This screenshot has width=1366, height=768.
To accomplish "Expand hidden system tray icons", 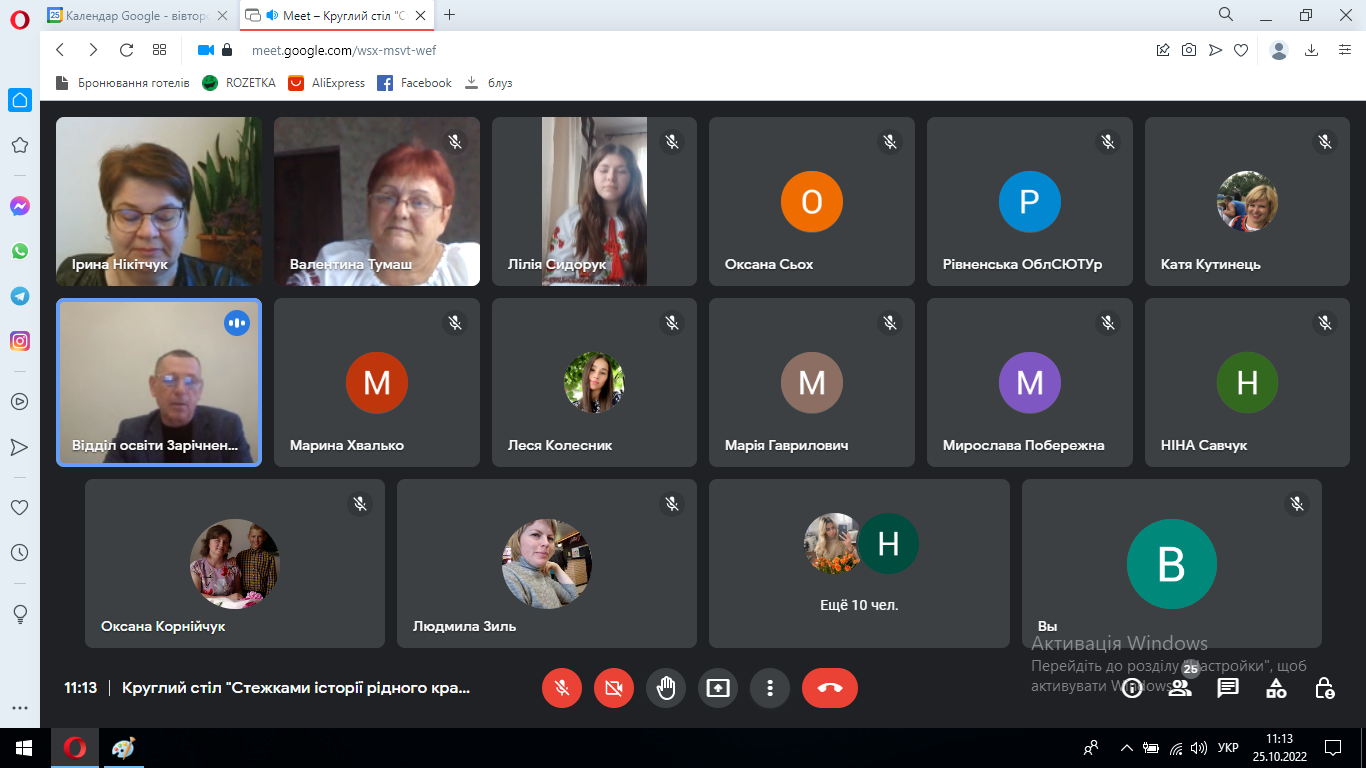I will [x=1127, y=747].
